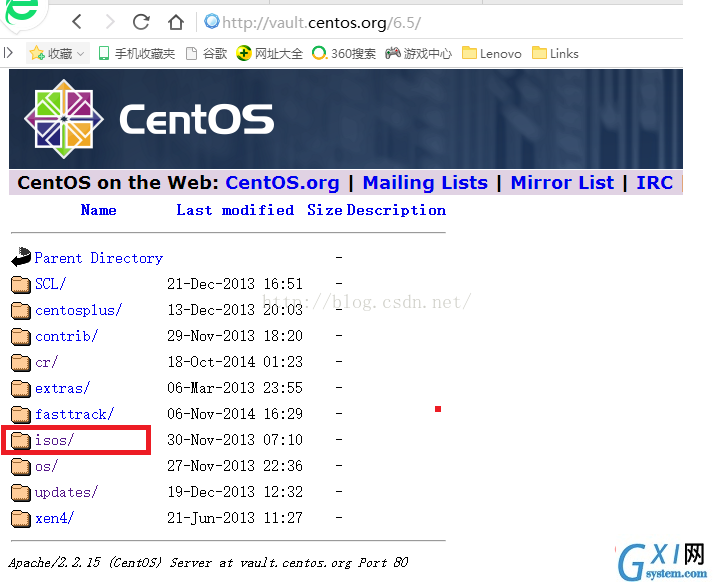Follow the Mirror List link
Viewport: 714px width, 582px height.
pyautogui.click(x=562, y=183)
